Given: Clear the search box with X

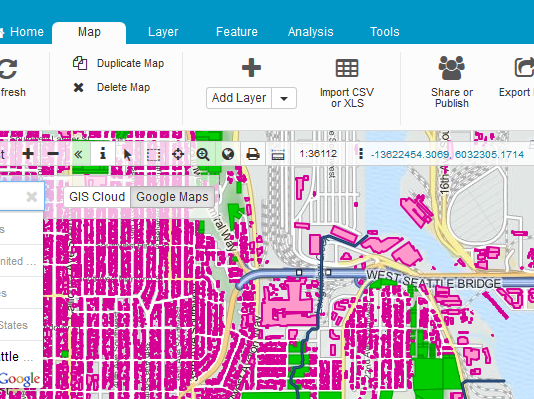Looking at the screenshot, I should click(32, 196).
